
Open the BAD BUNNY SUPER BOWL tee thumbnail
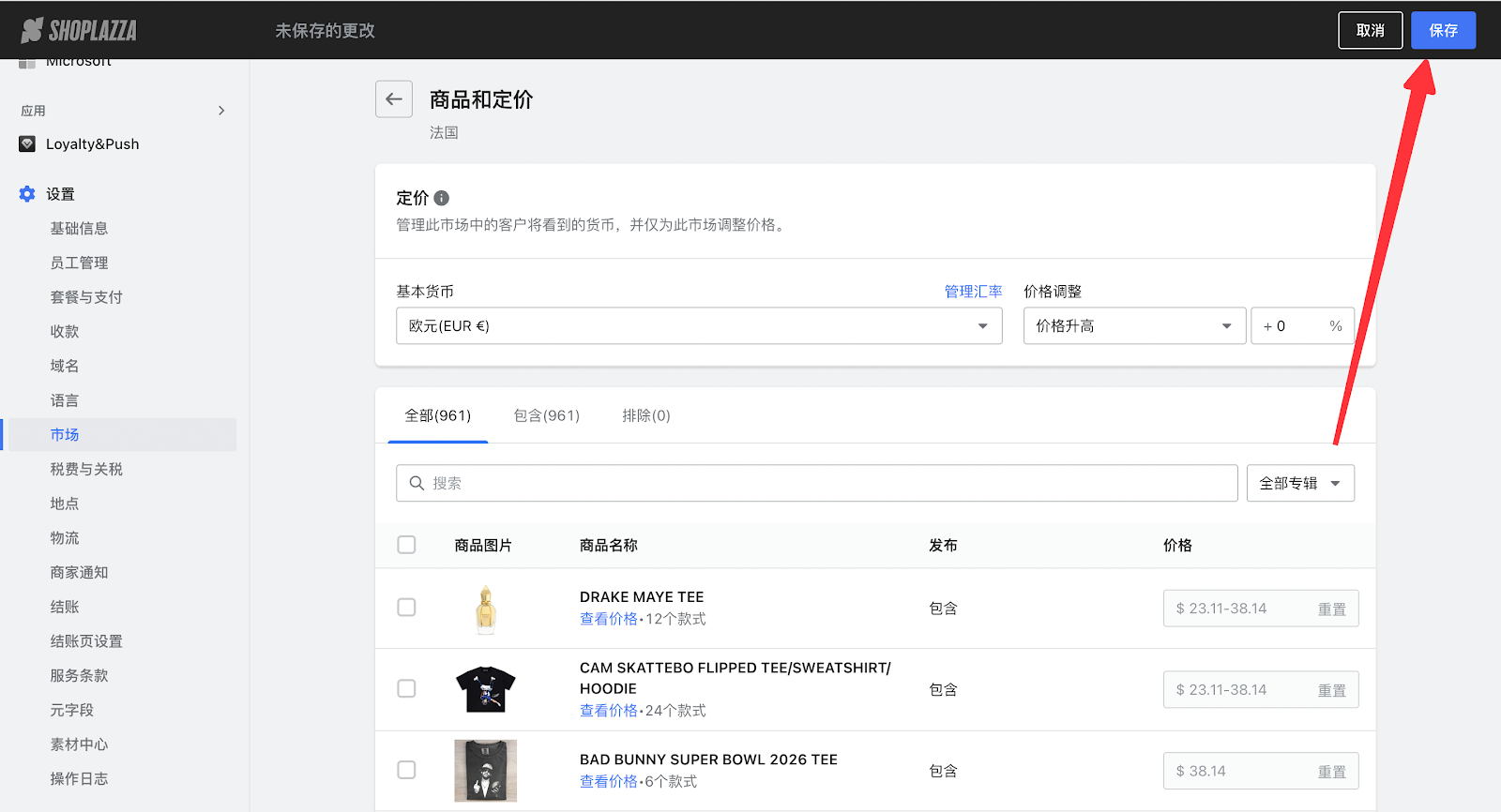(485, 771)
